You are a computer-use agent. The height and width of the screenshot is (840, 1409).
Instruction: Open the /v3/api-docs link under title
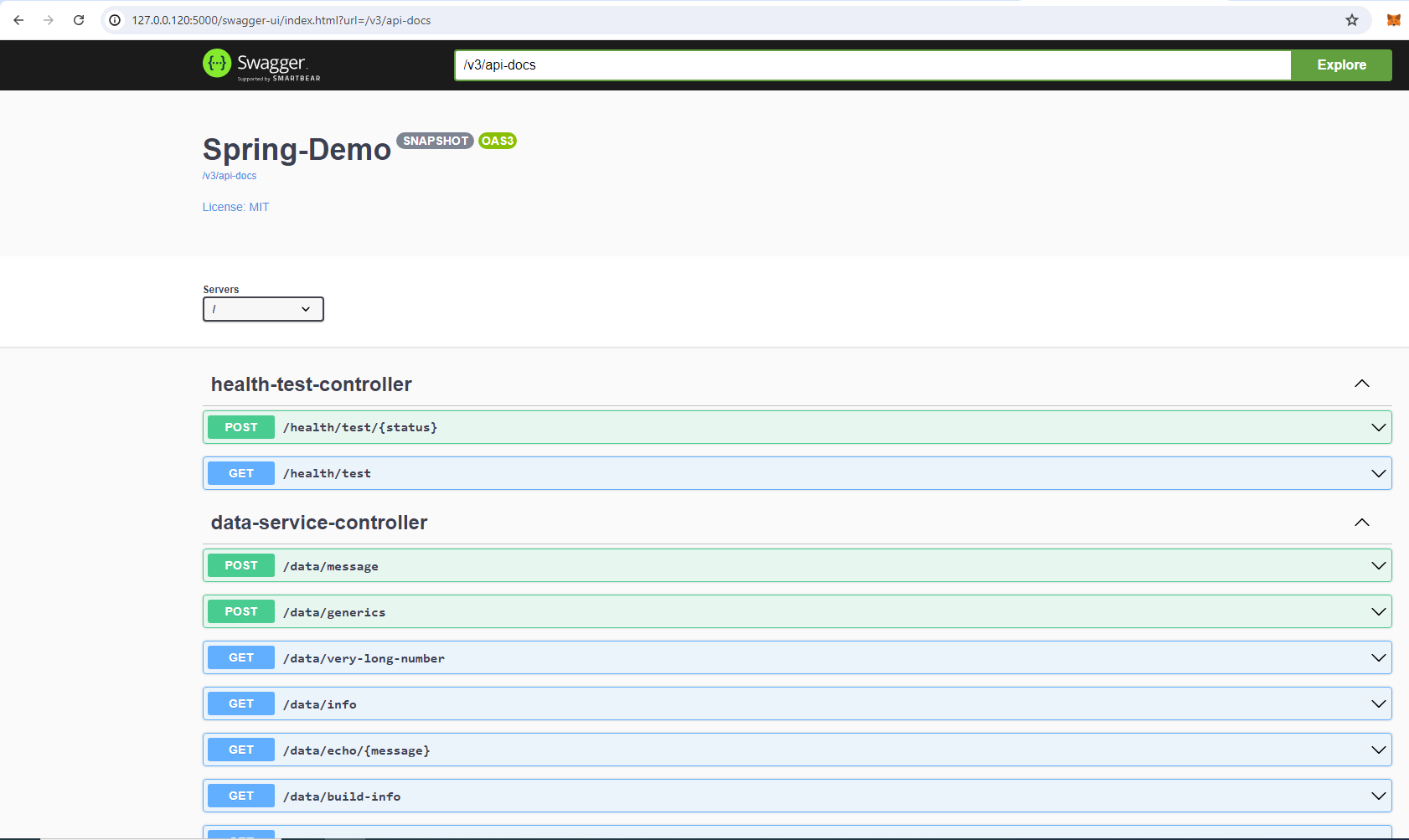(x=230, y=176)
